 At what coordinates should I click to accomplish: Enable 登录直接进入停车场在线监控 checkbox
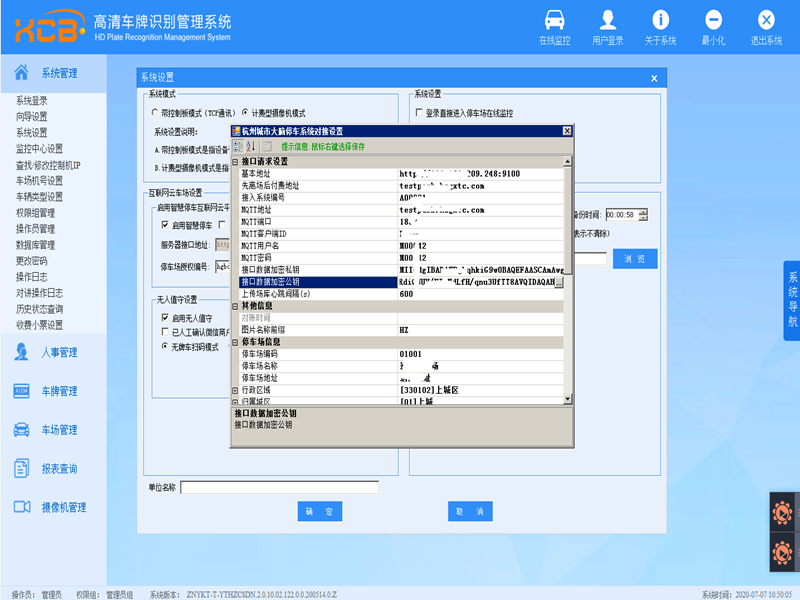pyautogui.click(x=419, y=113)
